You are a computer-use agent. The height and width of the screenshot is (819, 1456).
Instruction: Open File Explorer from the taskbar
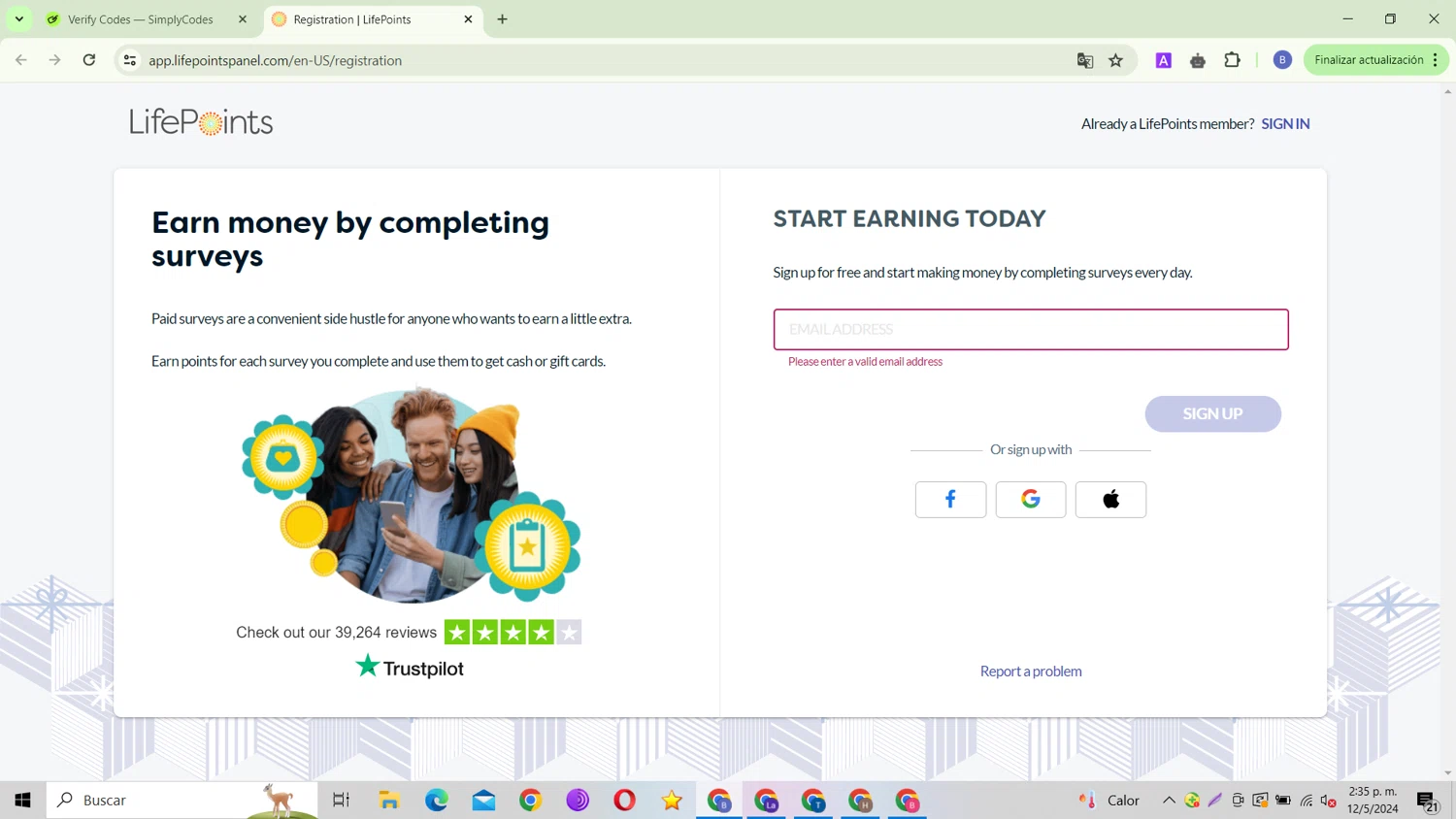pyautogui.click(x=389, y=801)
